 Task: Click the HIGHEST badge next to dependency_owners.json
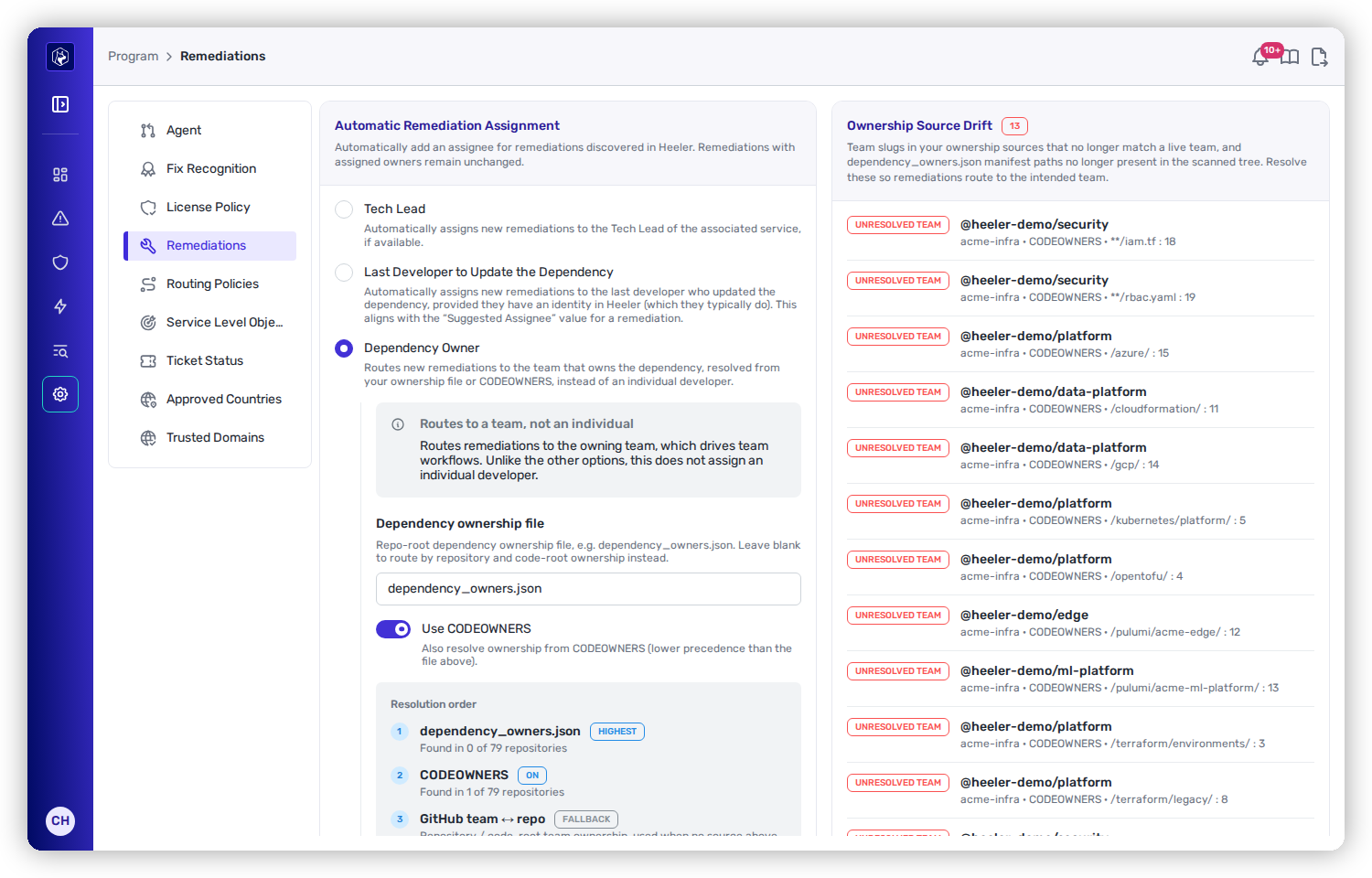pos(617,732)
